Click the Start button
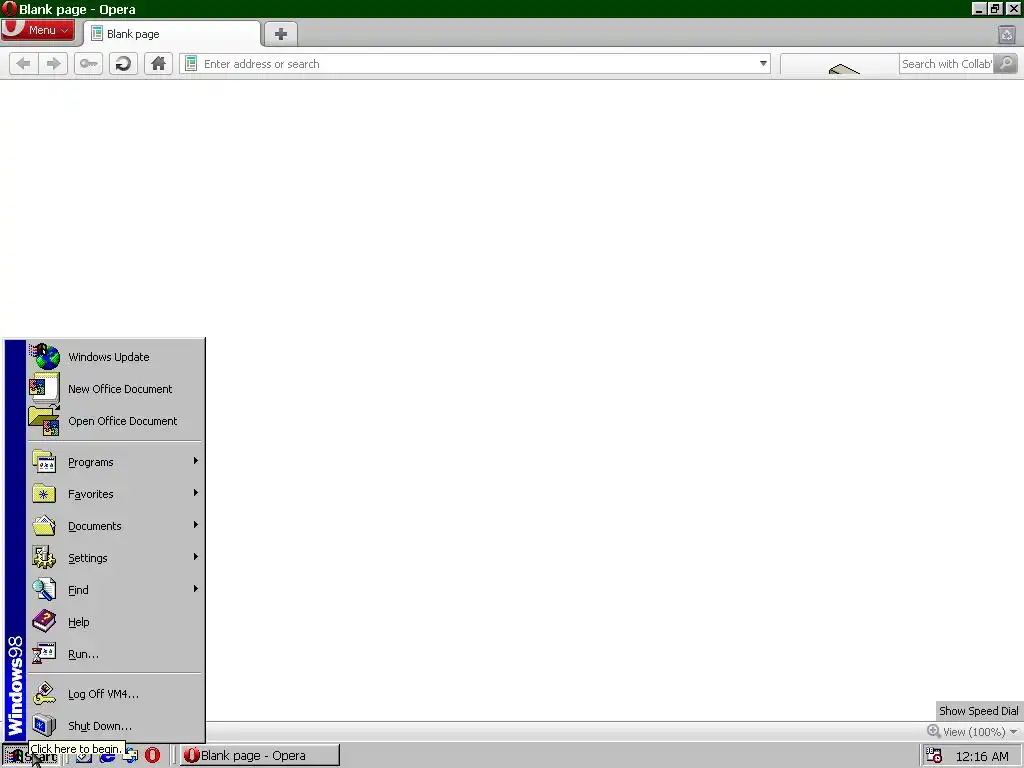 (31, 756)
